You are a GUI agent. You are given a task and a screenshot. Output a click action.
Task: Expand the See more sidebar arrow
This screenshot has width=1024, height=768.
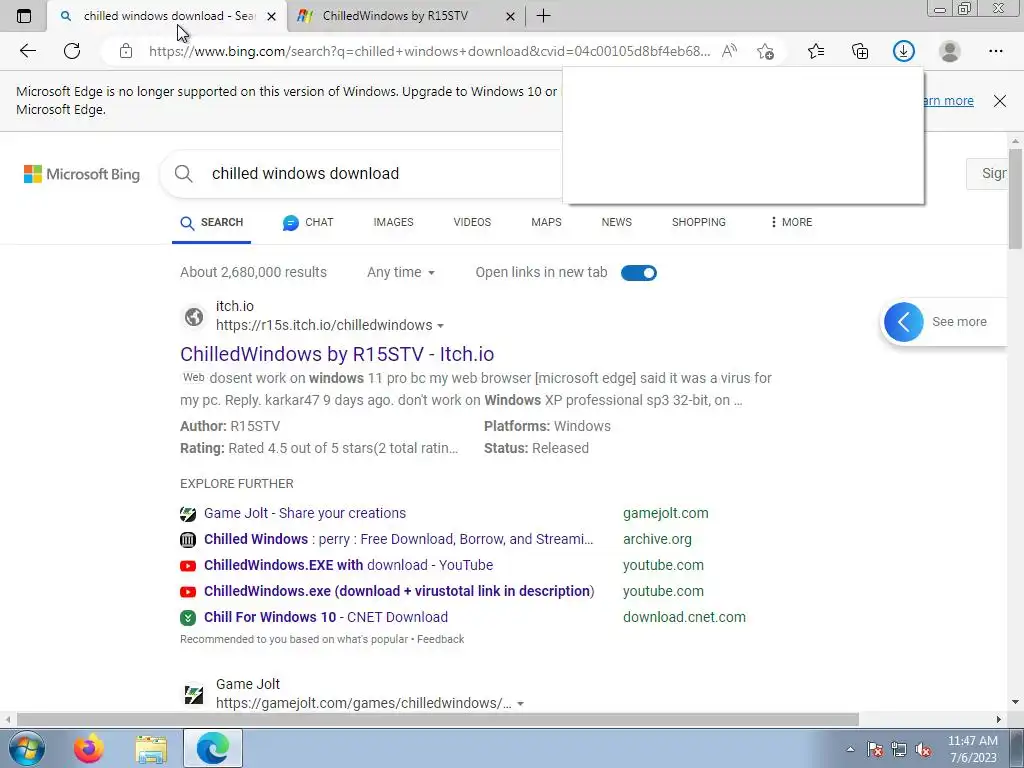click(904, 322)
